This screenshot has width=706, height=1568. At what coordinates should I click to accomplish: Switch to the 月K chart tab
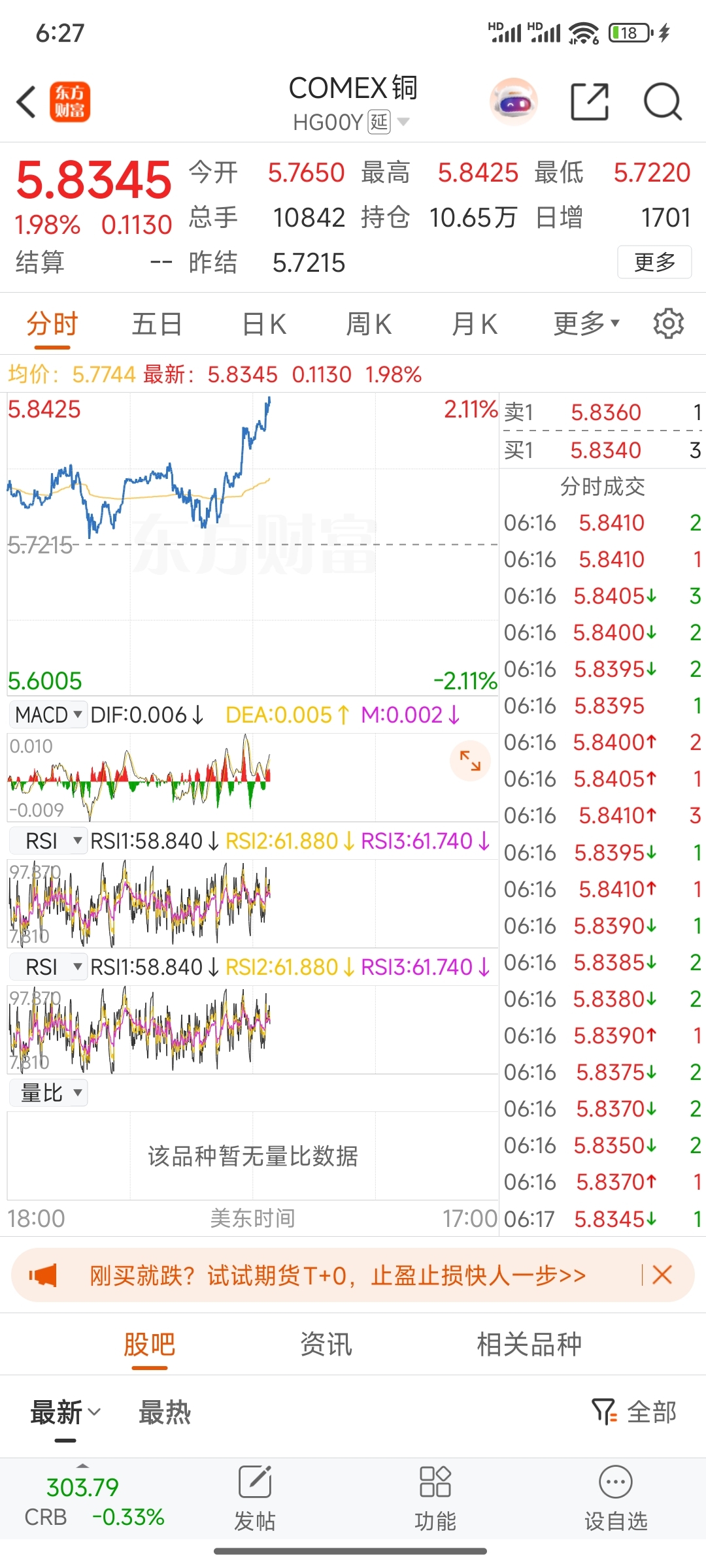tap(475, 323)
